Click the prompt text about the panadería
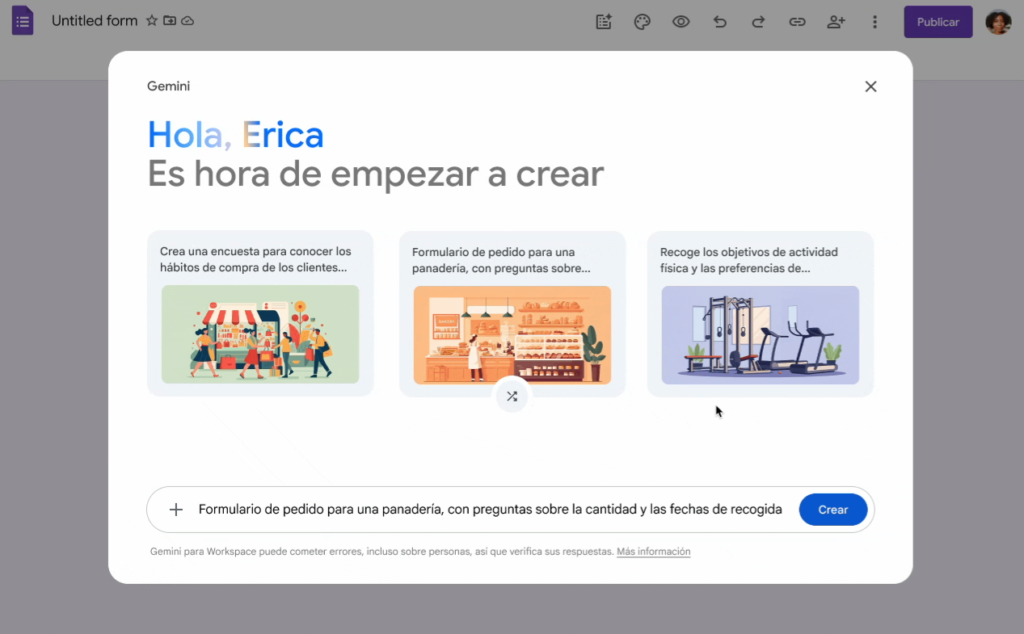 [x=490, y=510]
